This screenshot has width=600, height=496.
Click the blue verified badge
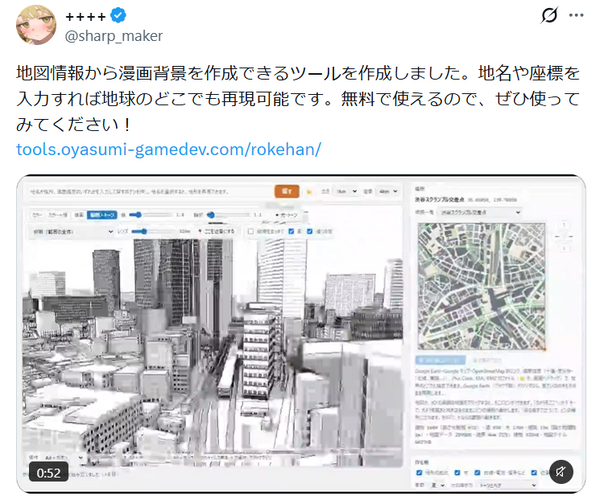(x=118, y=16)
